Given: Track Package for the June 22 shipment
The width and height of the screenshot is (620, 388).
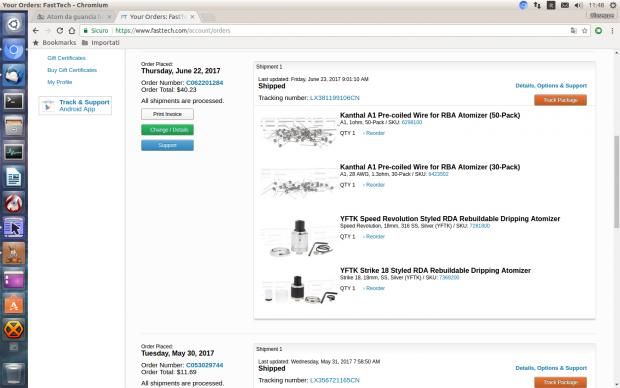Looking at the screenshot, I should [560, 100].
